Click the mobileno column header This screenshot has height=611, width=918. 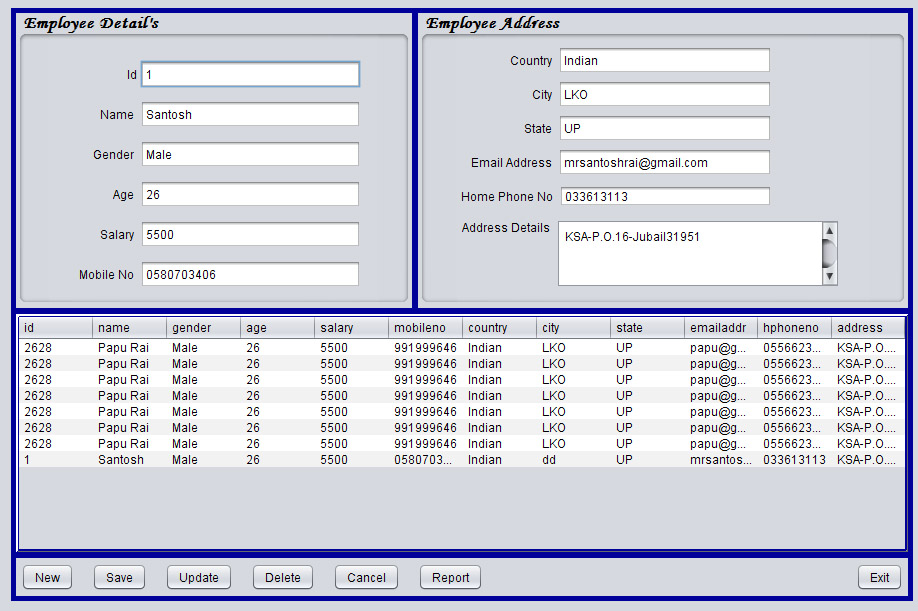425,328
